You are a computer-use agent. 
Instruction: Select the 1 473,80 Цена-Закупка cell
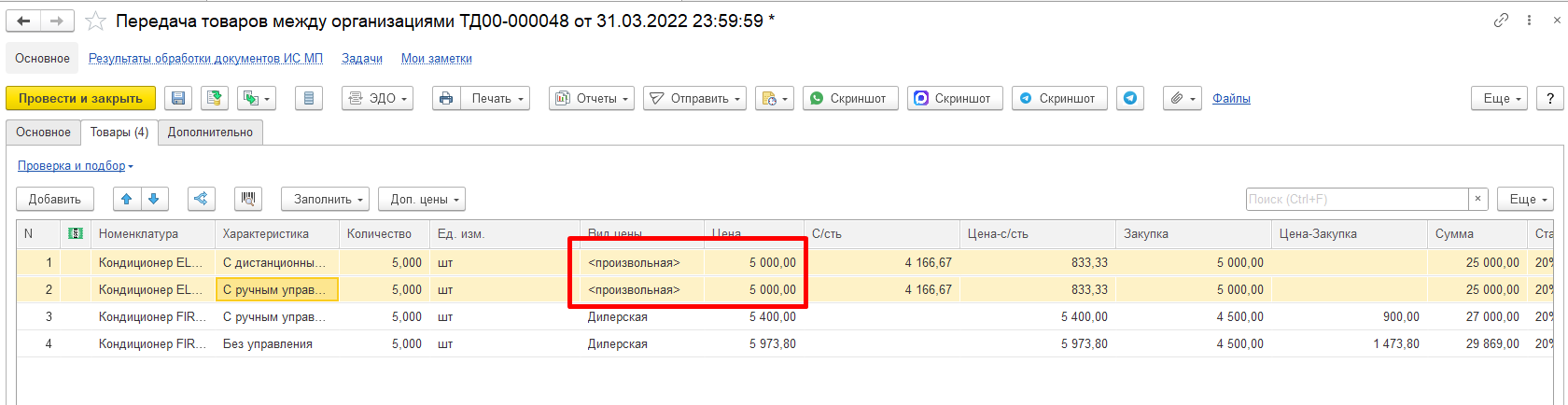pyautogui.click(x=1350, y=344)
